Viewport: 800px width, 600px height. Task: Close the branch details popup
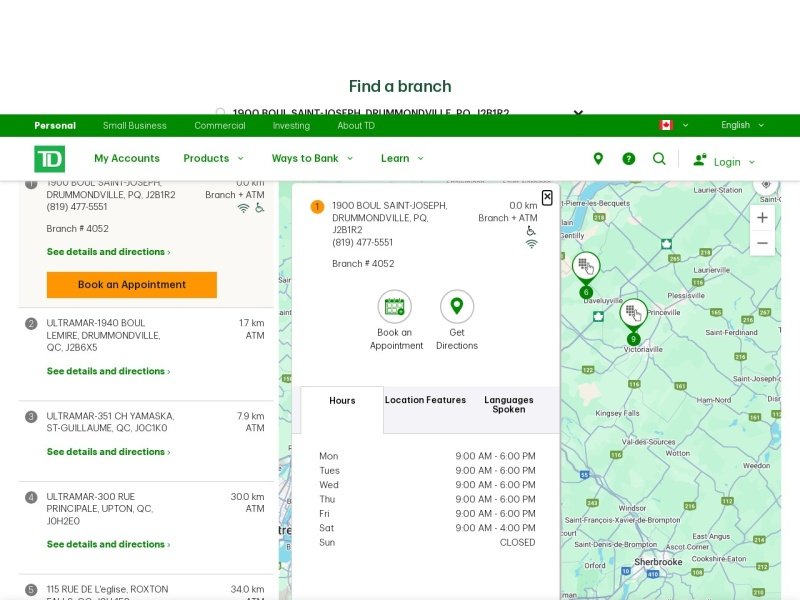[547, 197]
